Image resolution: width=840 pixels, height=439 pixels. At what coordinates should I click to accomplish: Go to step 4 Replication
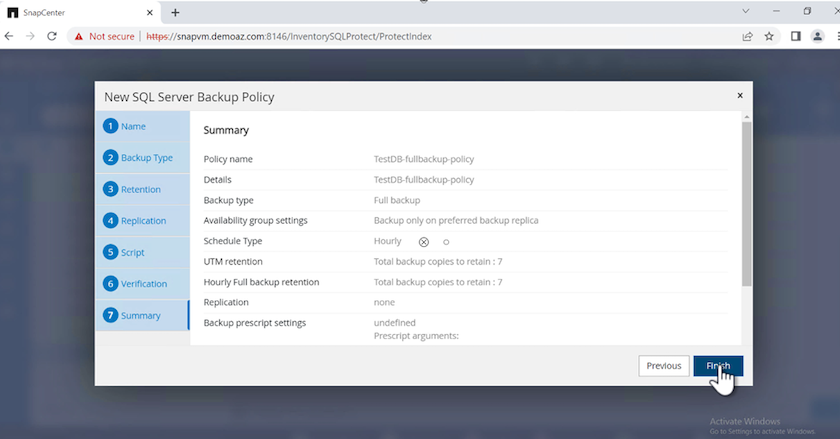tap(142, 221)
